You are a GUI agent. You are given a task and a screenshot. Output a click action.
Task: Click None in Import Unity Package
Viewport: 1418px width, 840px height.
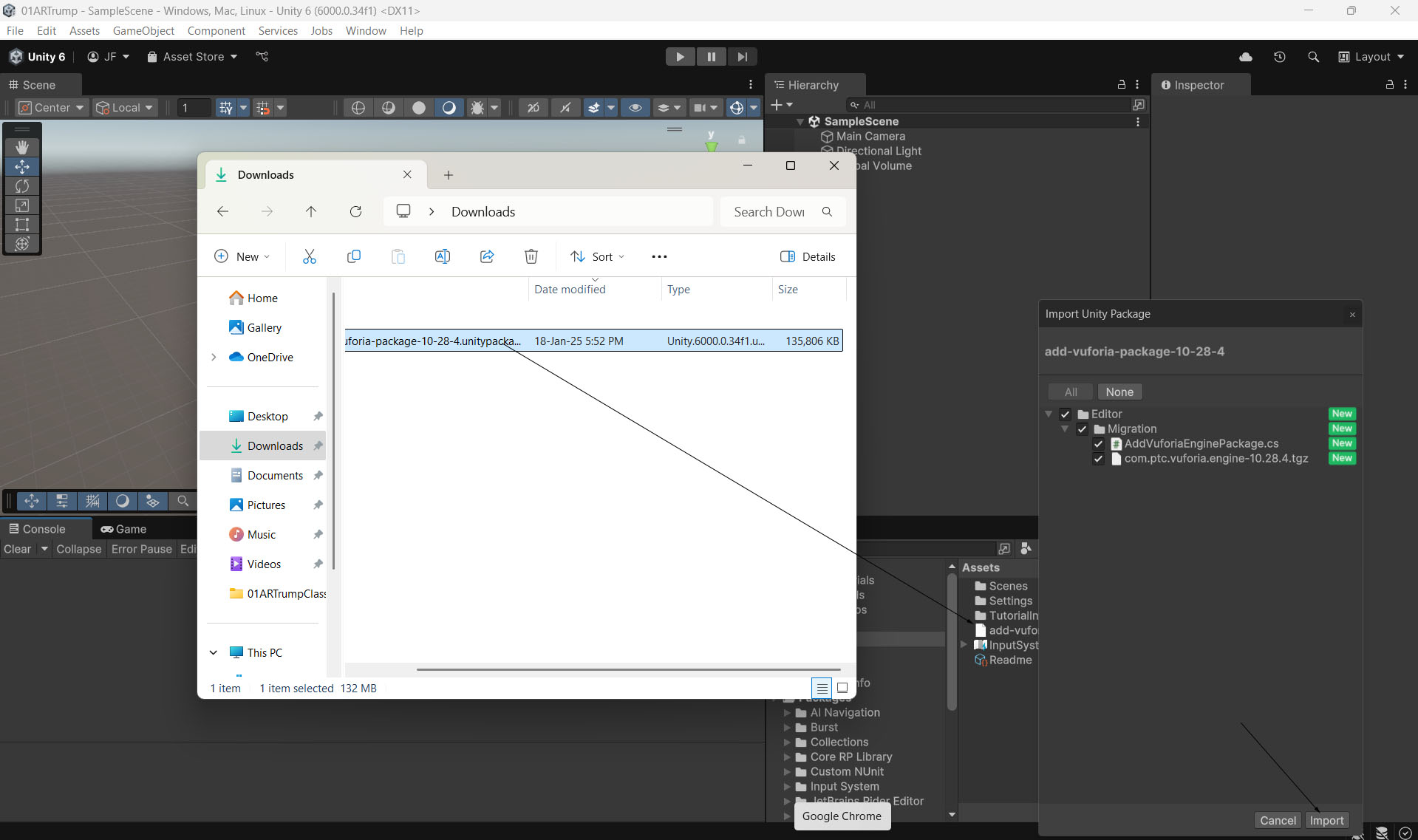pos(1119,392)
